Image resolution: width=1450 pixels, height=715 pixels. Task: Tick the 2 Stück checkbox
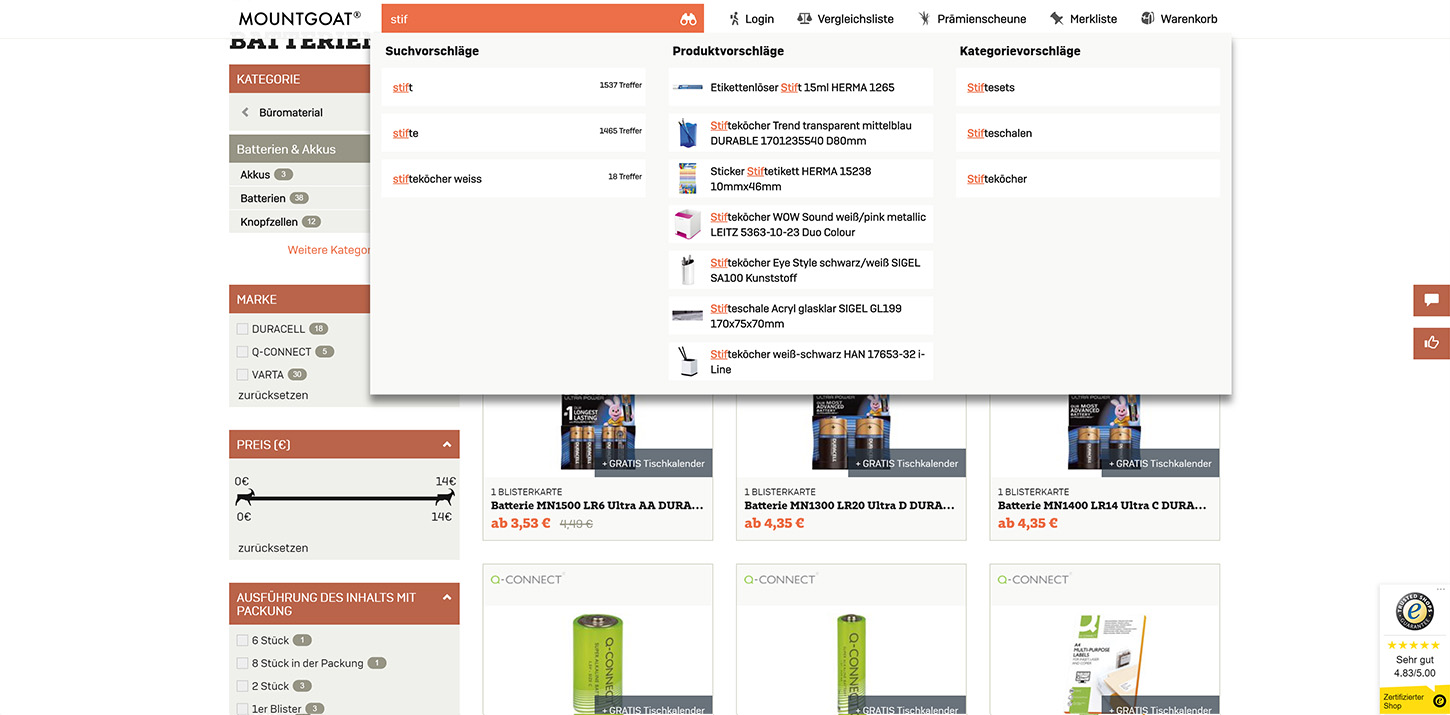click(242, 686)
